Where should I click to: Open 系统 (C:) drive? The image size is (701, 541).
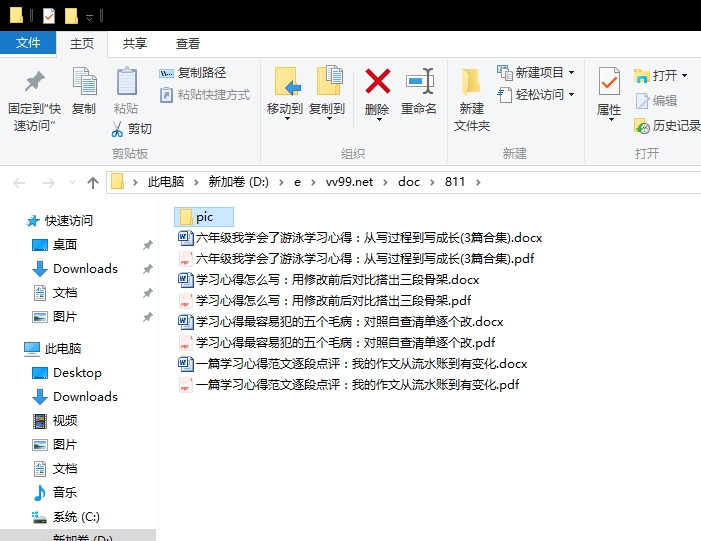tap(66, 517)
